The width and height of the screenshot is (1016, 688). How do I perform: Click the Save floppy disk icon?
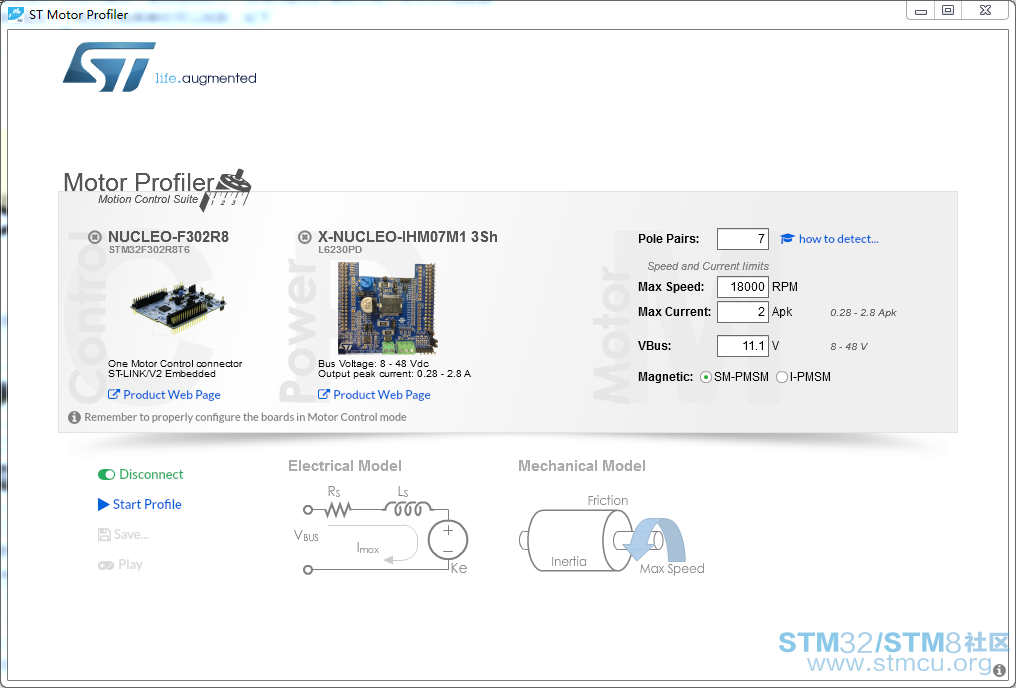(x=104, y=534)
